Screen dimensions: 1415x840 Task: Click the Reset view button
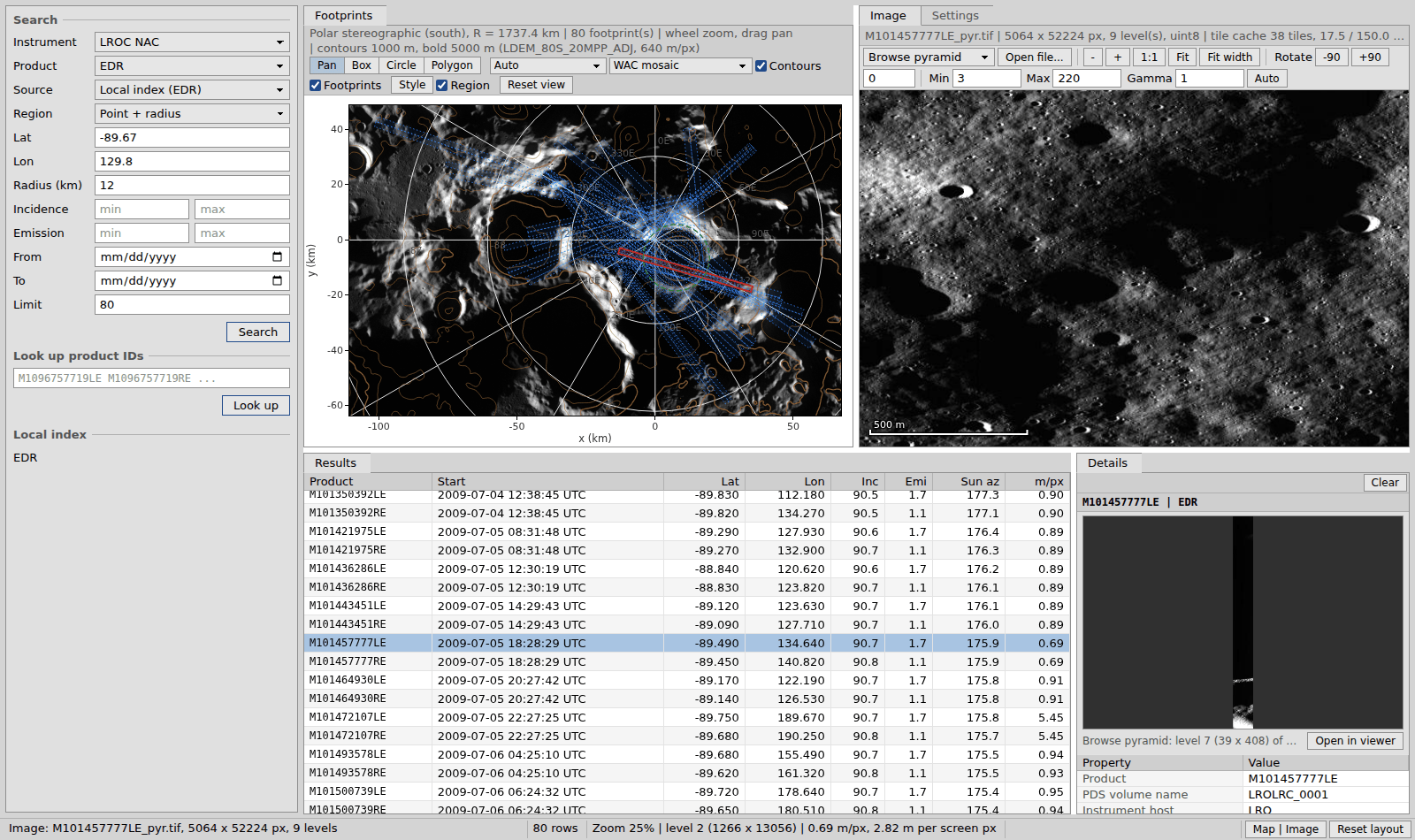pyautogui.click(x=536, y=85)
